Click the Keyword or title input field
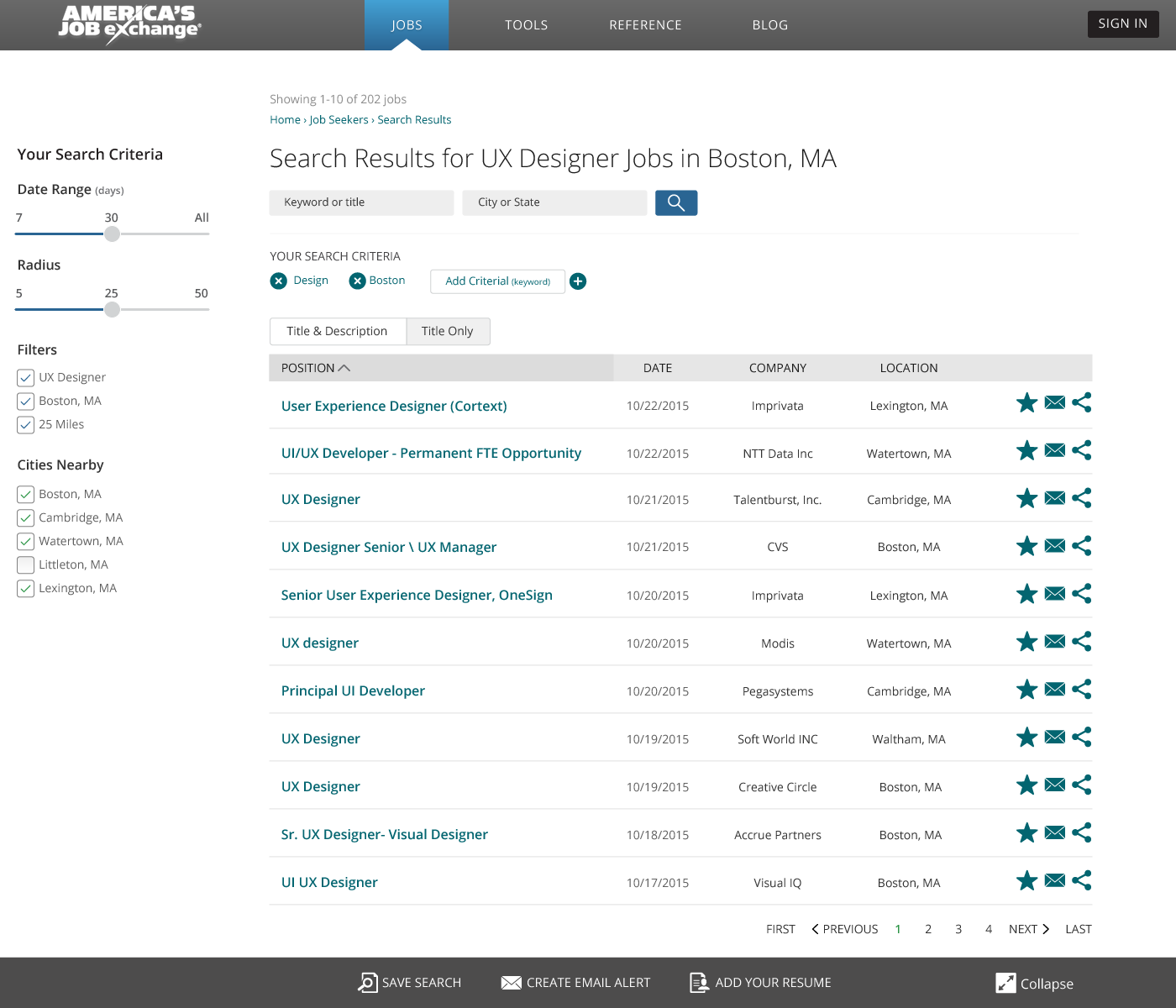The width and height of the screenshot is (1176, 1008). (x=361, y=202)
